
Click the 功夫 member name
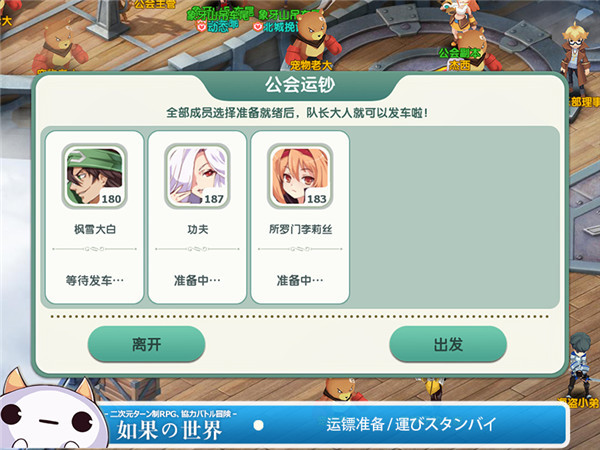coord(197,229)
